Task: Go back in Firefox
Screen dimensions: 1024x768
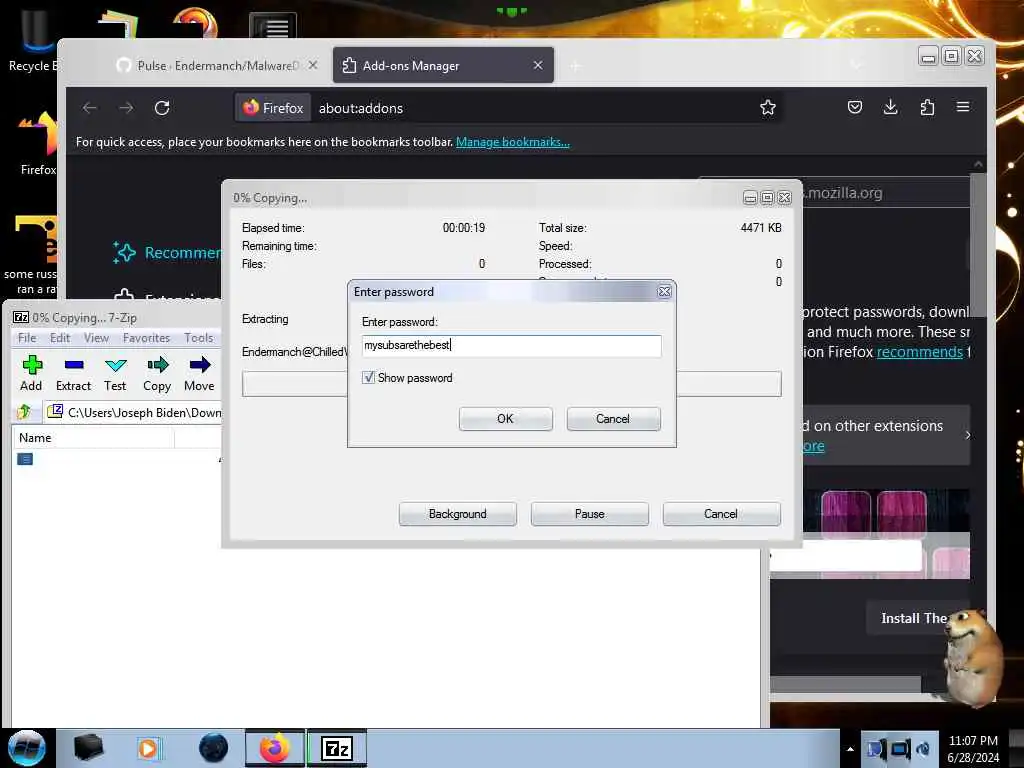Action: click(89, 108)
